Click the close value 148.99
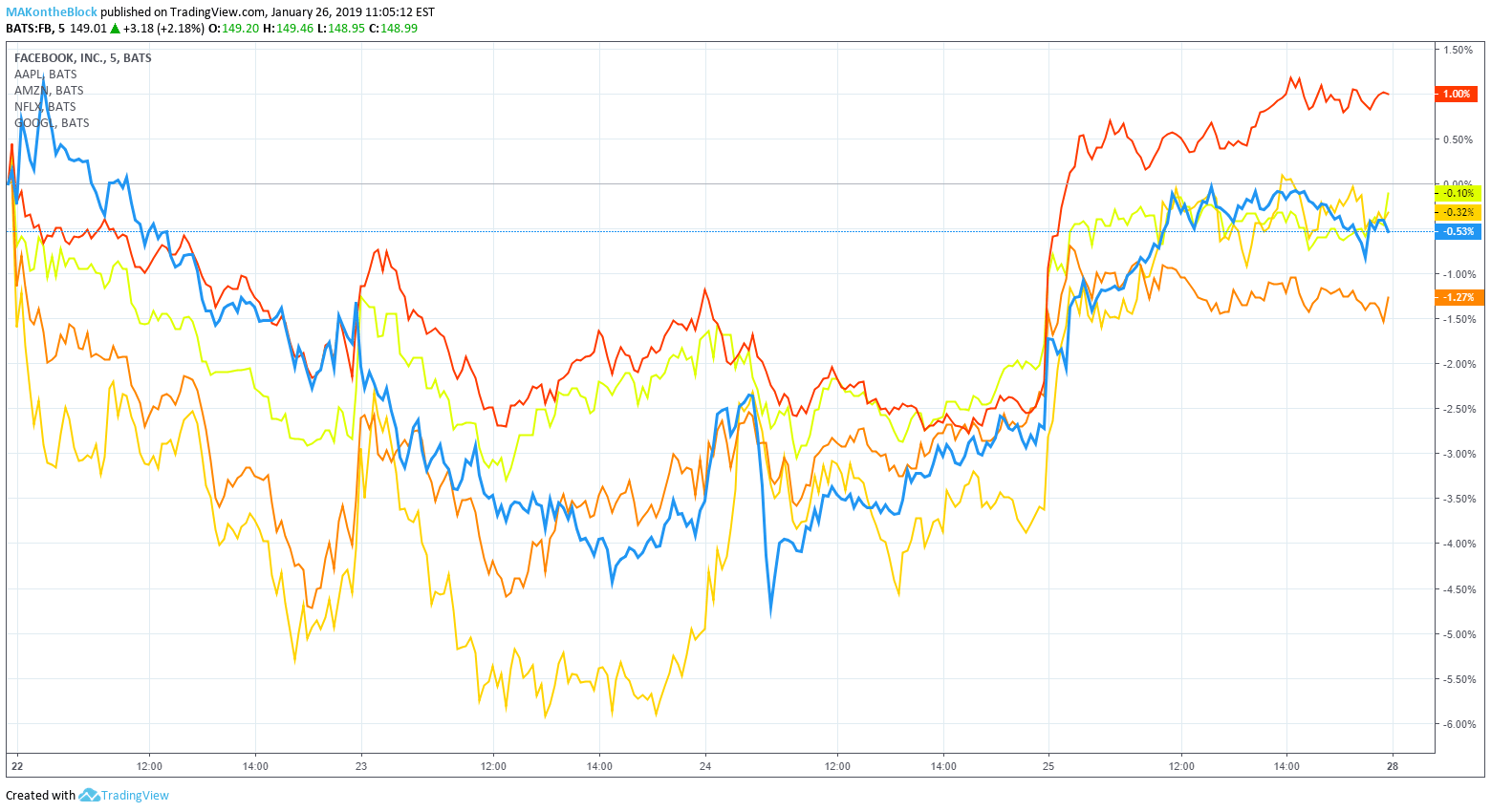1491x812 pixels. [x=400, y=28]
